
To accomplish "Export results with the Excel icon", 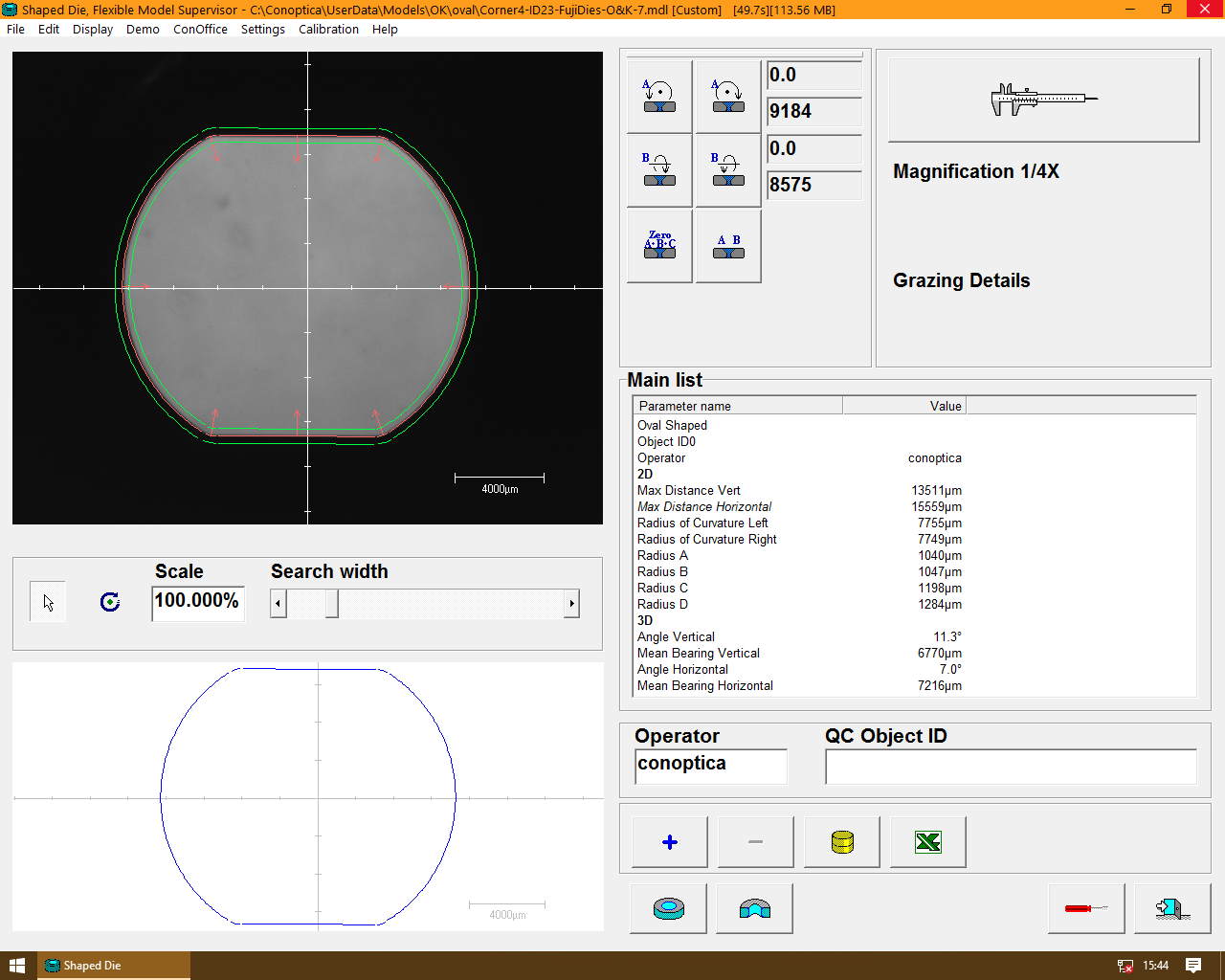I will tap(927, 842).
